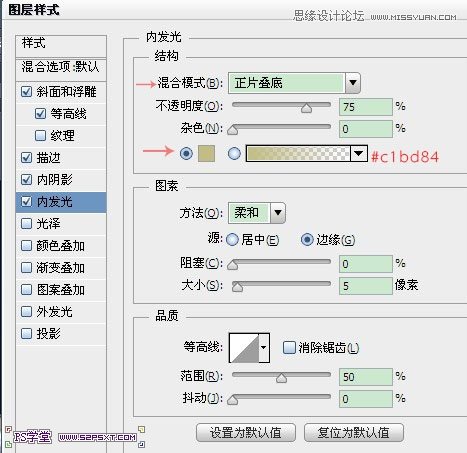The height and width of the screenshot is (453, 467).
Task: Select the 内阴影 style row label
Action: [54, 180]
